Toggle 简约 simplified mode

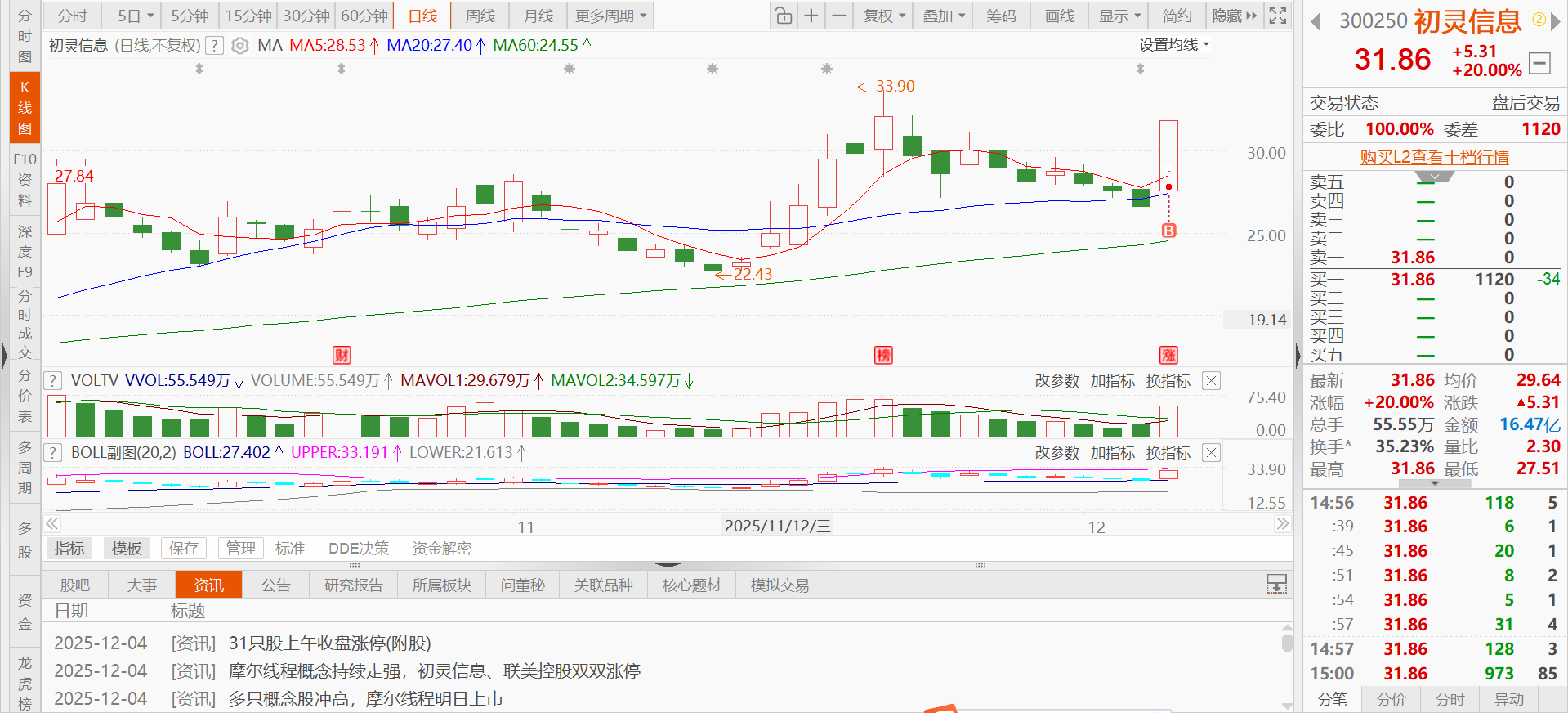point(1177,16)
